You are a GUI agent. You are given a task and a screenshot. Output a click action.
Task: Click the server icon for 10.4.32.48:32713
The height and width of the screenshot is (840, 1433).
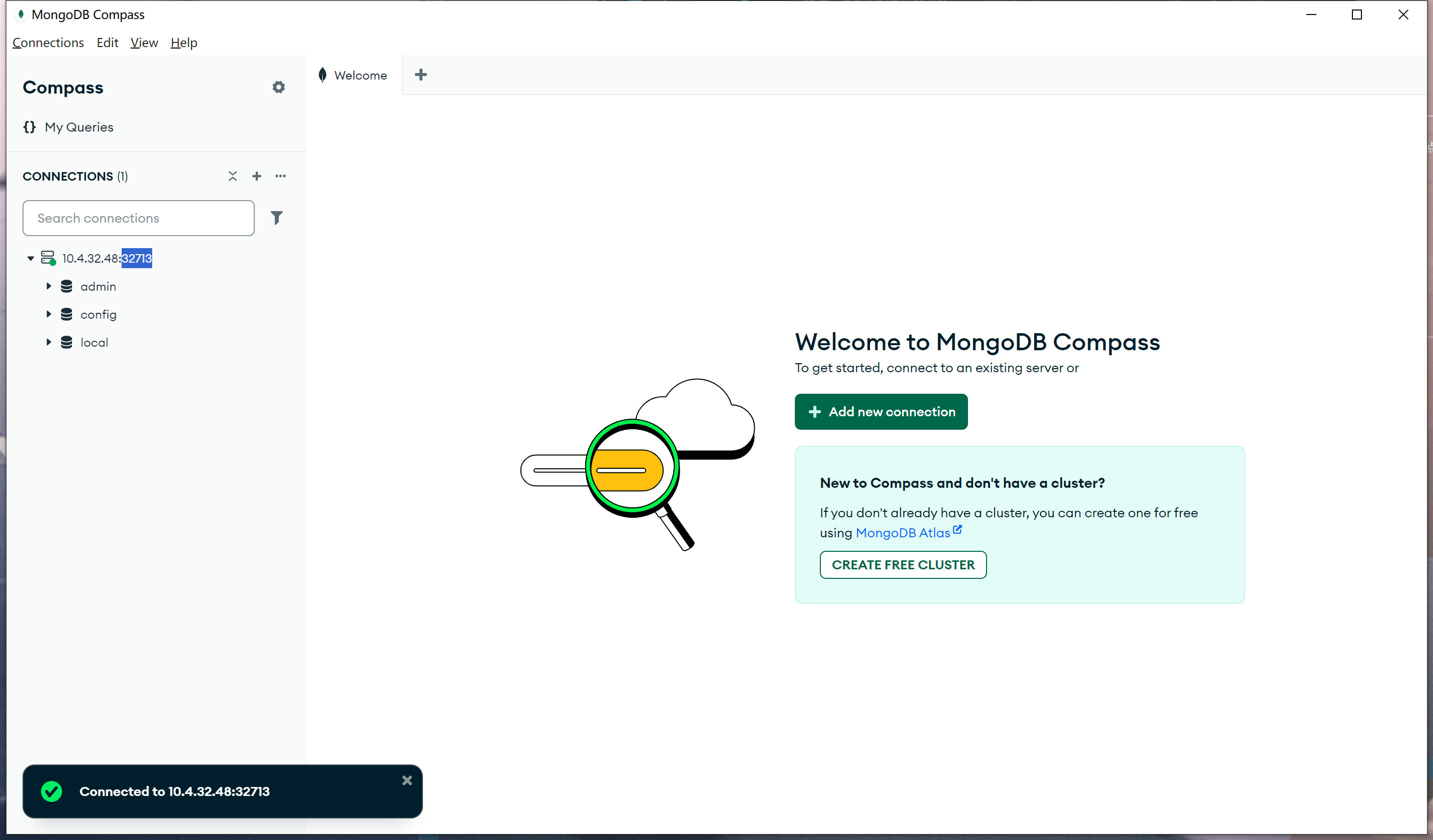coord(49,258)
